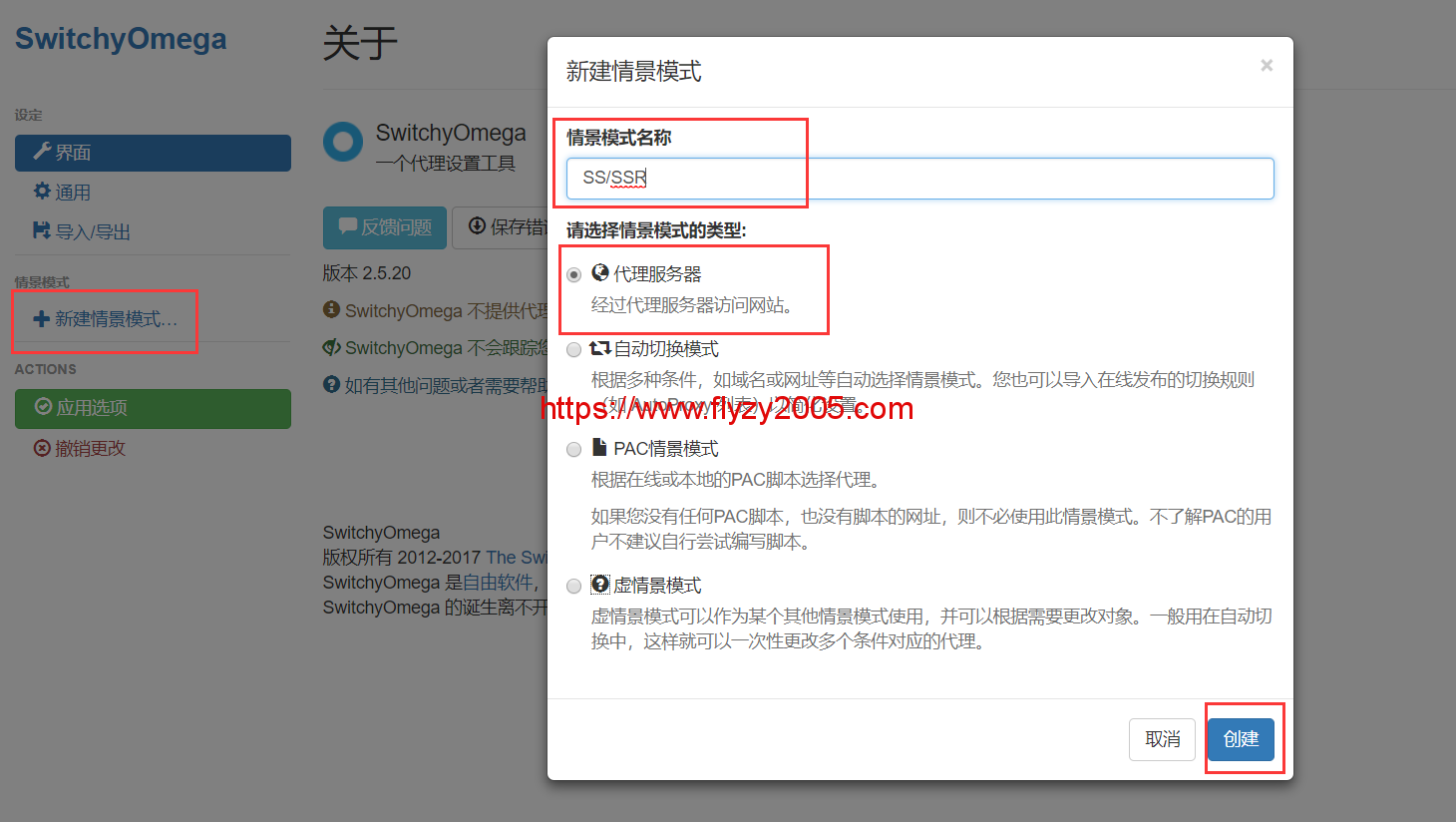Screen dimensions: 1456x822
Task: Click the eye-slash icon before 不会跟踪
Action: pos(332,347)
